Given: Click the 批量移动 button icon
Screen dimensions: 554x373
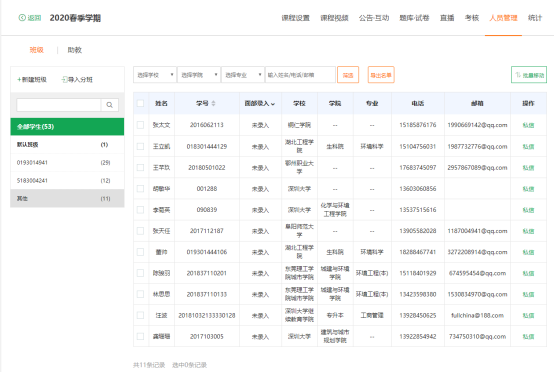Looking at the screenshot, I should pos(518,75).
